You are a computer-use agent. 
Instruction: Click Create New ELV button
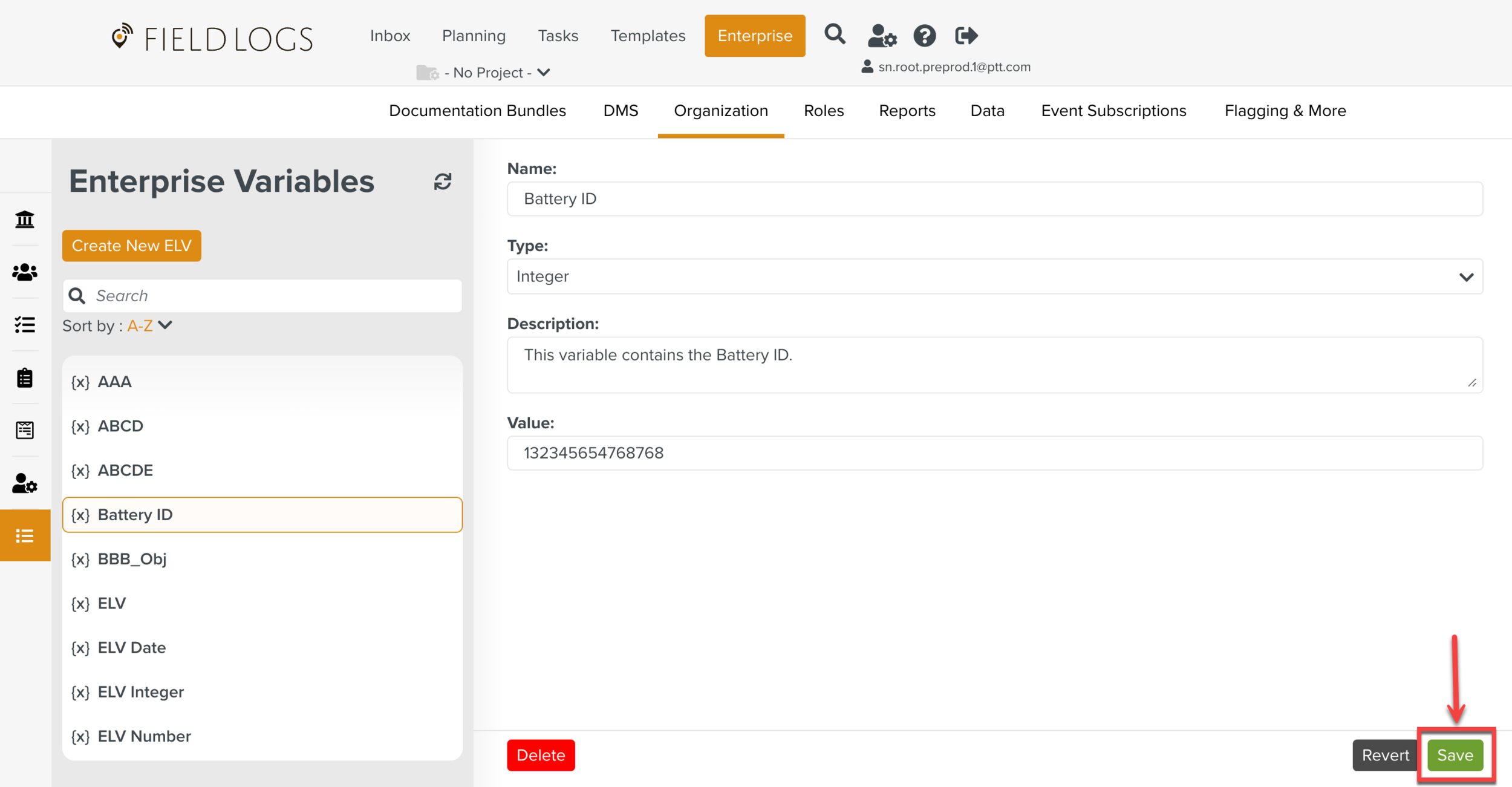[x=131, y=246]
